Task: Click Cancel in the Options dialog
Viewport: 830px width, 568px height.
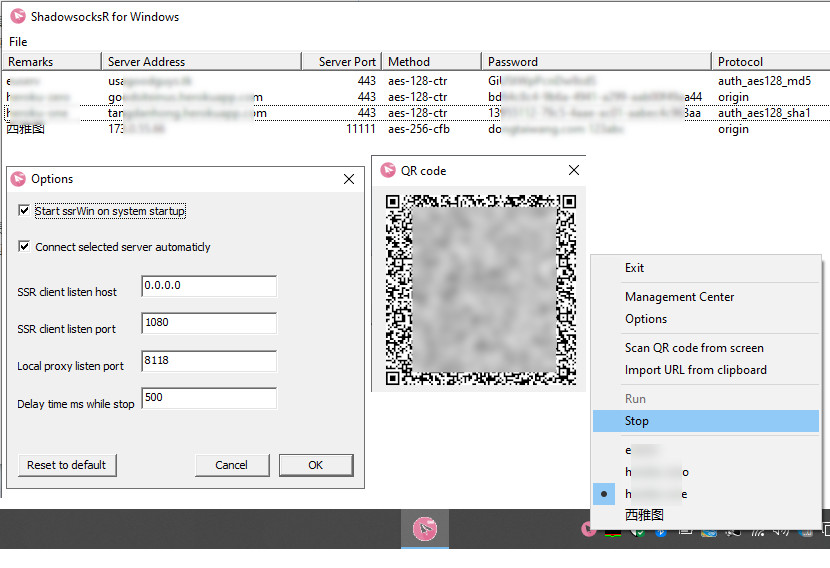Action: [232, 465]
